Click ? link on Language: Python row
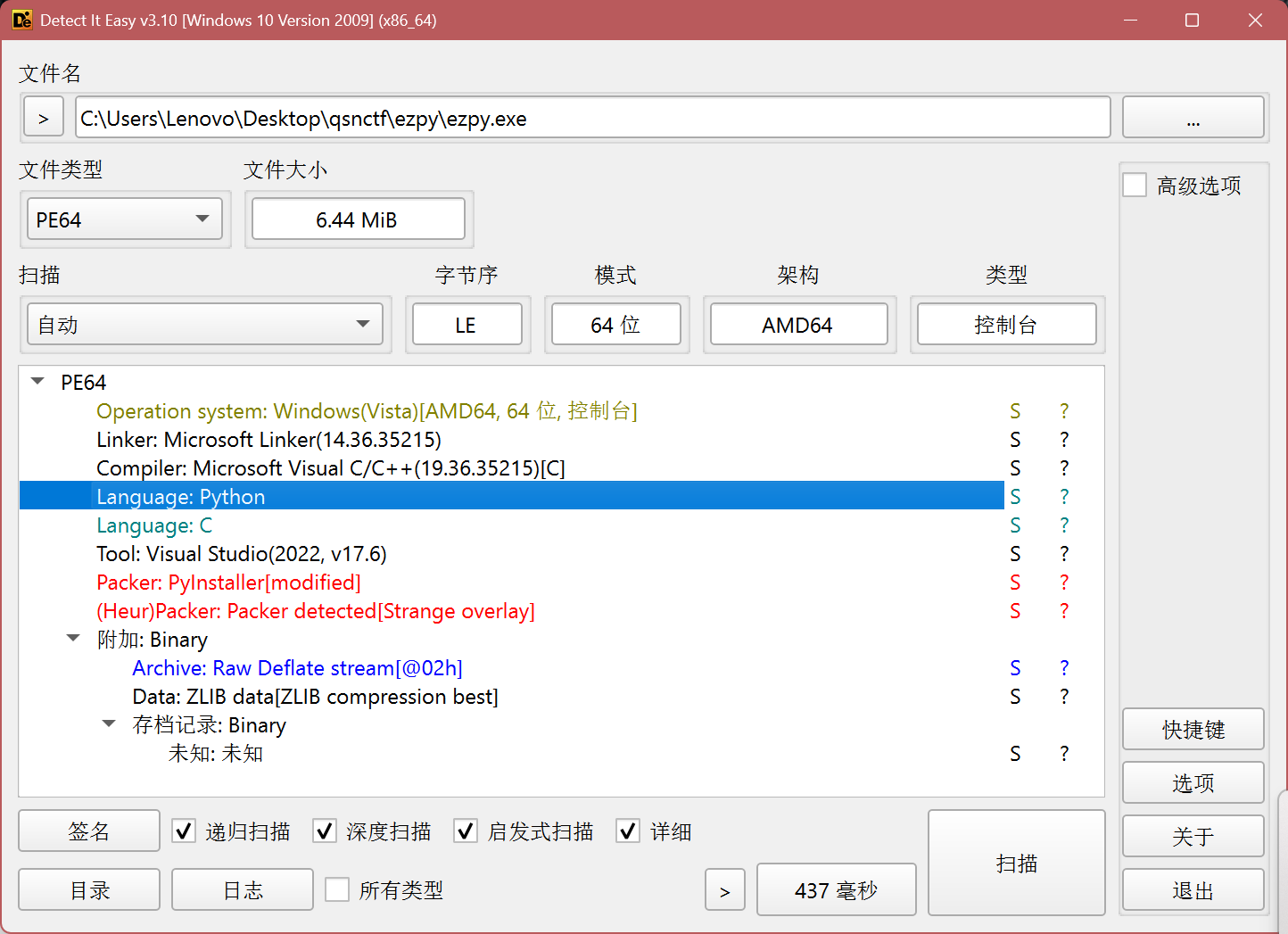This screenshot has height=934, width=1288. tap(1064, 496)
